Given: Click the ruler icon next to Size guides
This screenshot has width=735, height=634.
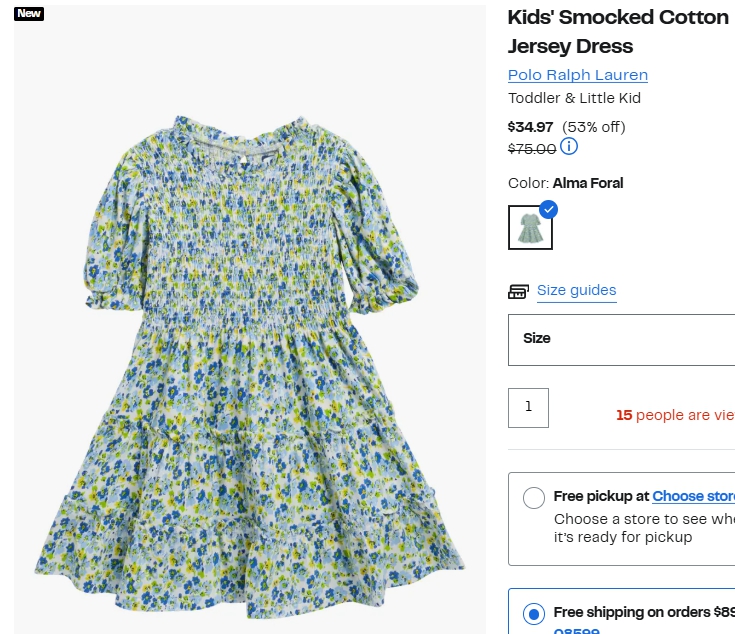Looking at the screenshot, I should [518, 291].
